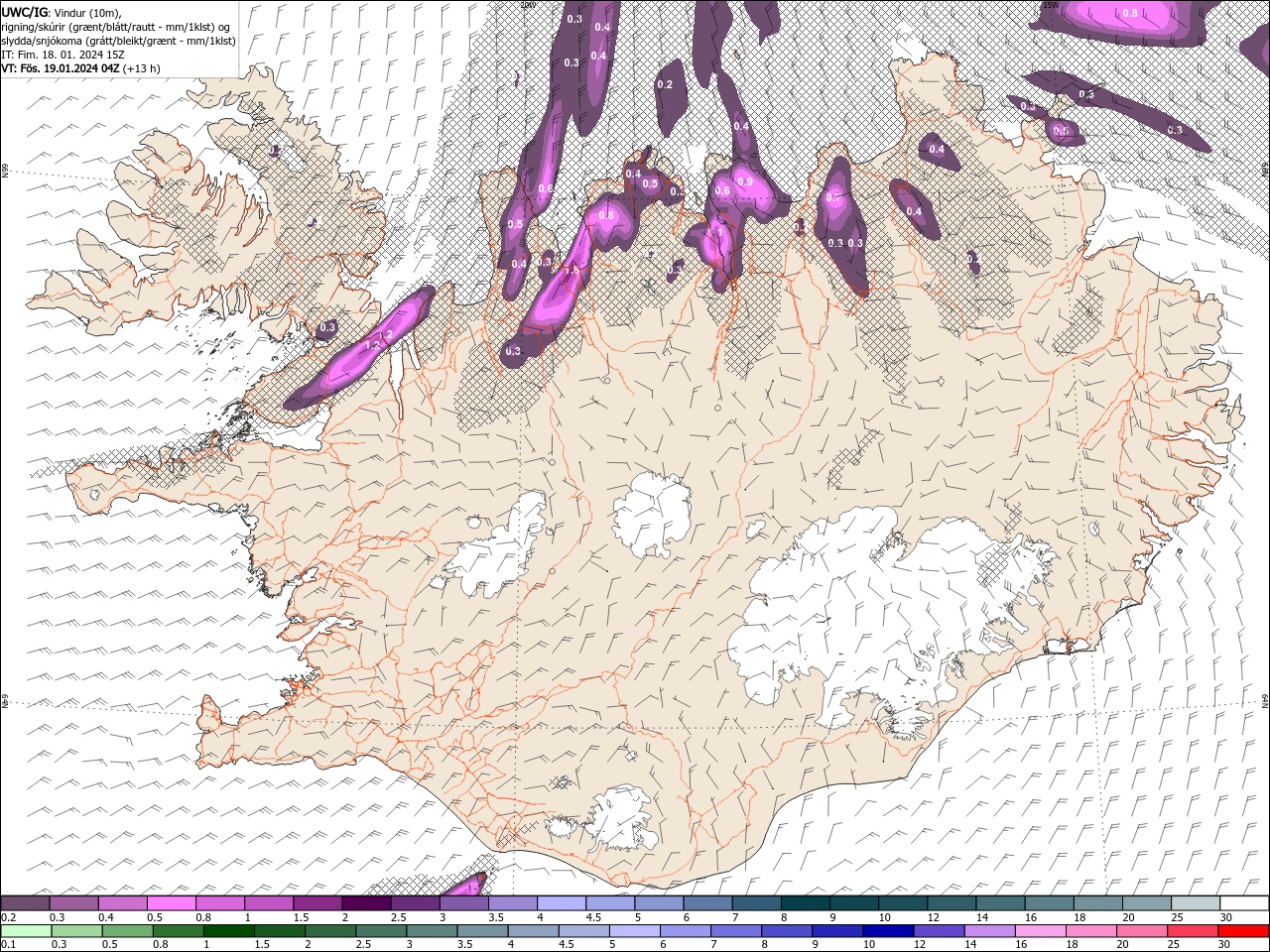Select the 'rigning/skúrir' legend description line
This screenshot has height=952, width=1270.
tap(118, 27)
